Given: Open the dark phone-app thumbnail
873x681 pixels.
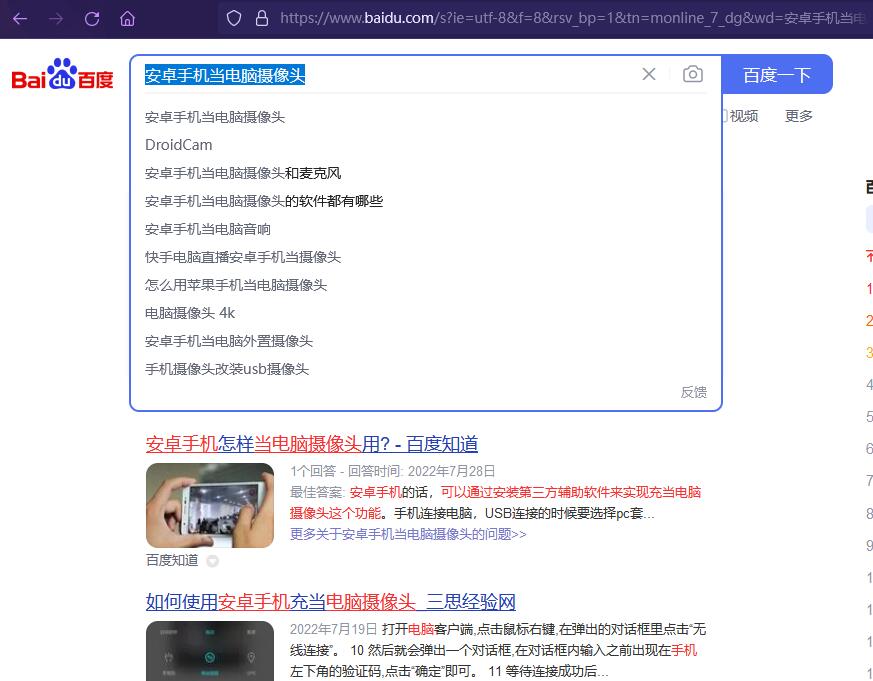Looking at the screenshot, I should [x=210, y=651].
